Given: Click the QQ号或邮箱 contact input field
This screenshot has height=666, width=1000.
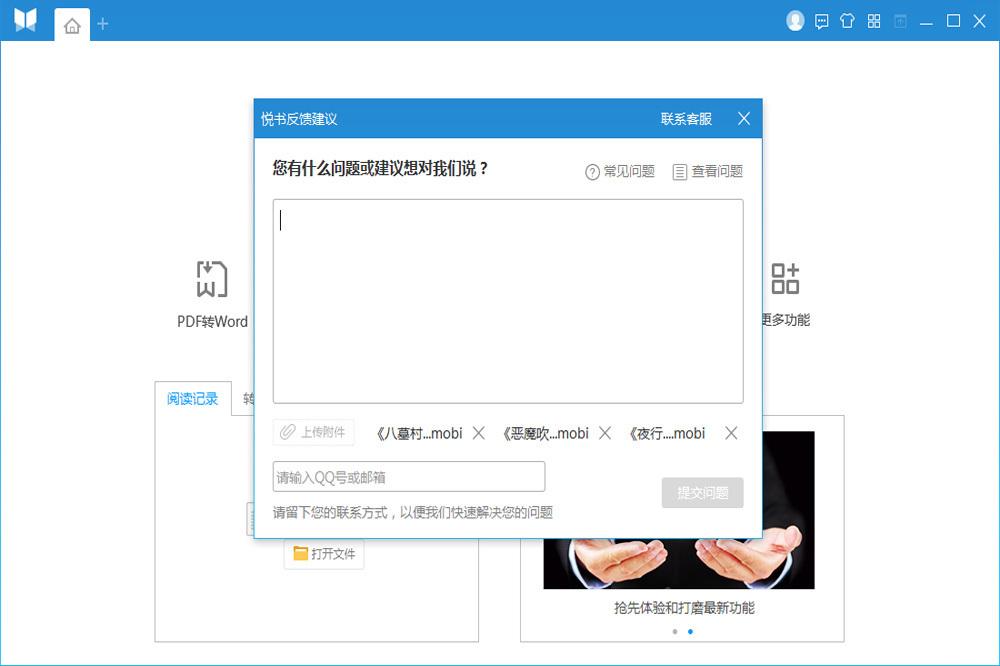Looking at the screenshot, I should click(x=409, y=477).
